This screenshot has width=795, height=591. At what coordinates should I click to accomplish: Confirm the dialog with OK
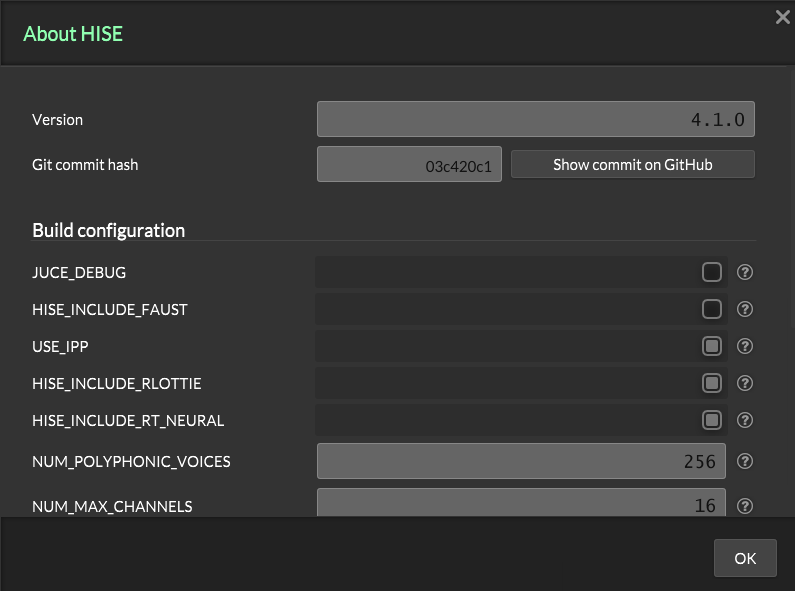[745, 558]
